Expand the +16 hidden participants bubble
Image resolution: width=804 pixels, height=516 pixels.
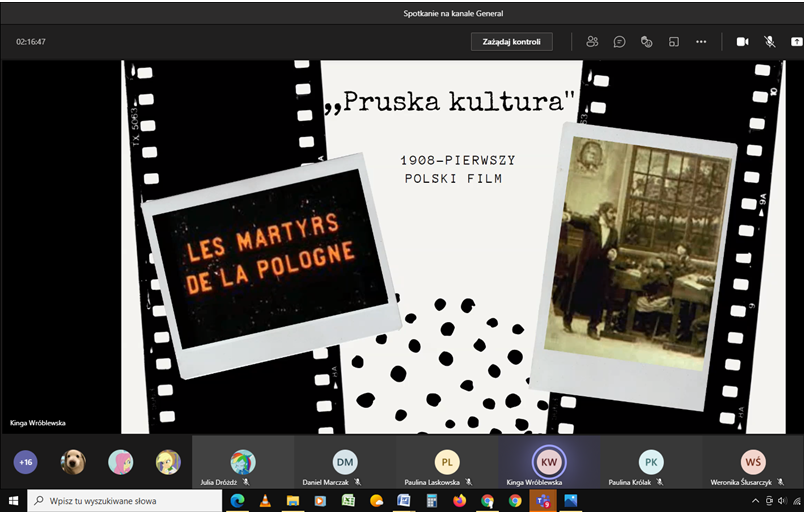pos(26,462)
